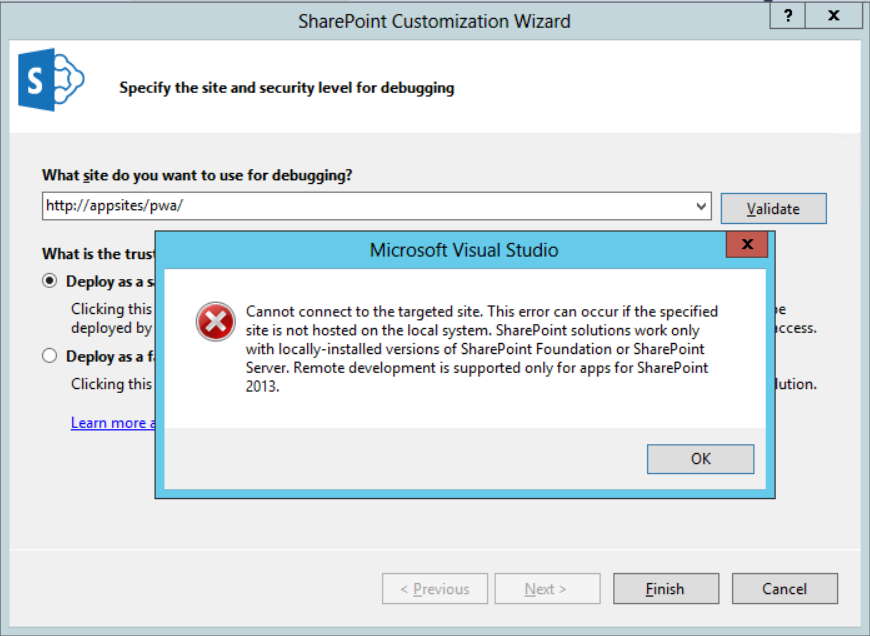Open the debugging site URL dropdown
The image size is (870, 636).
701,206
